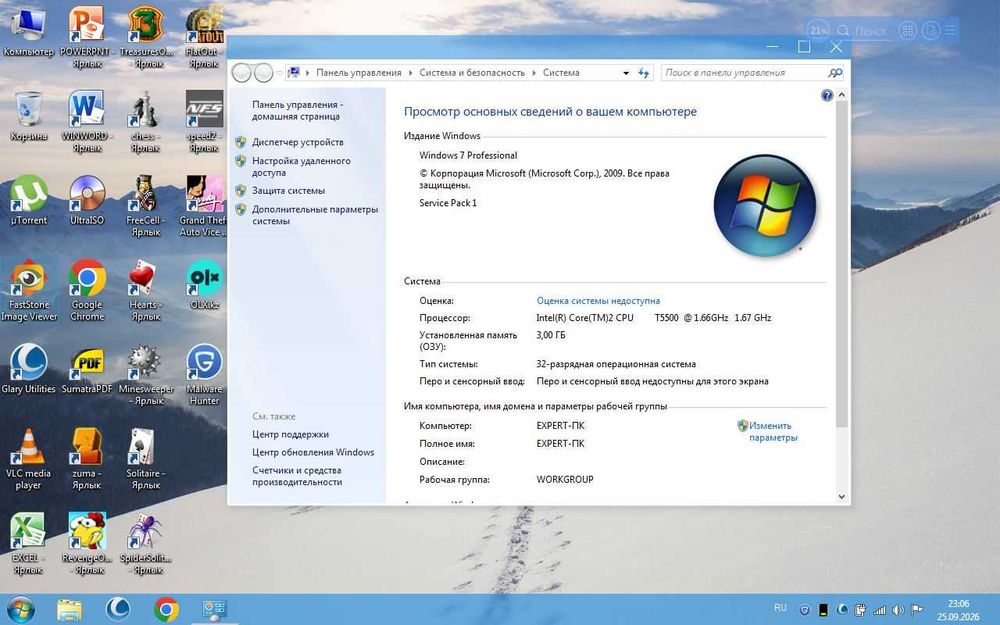Screen dimensions: 1000x625
Task: Open the address bar history dropdown arrow
Action: pyautogui.click(x=626, y=73)
